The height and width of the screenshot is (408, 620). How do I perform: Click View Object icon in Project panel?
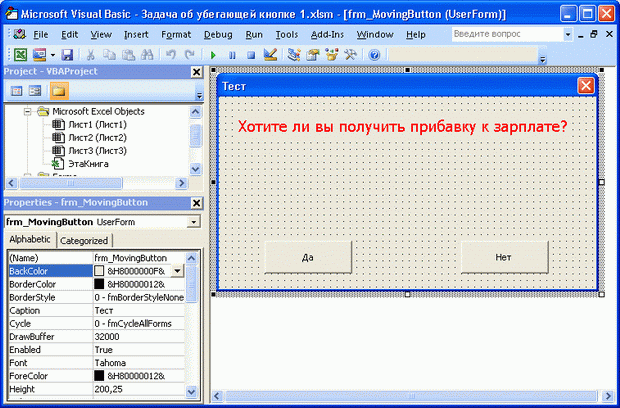pos(34,91)
